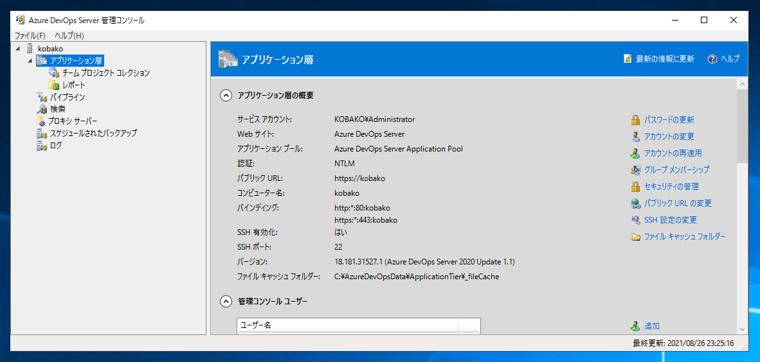Viewport: 760px width, 362px height.
Task: Click the C:¥AzureDevOpsData cache folder path
Action: (417, 277)
